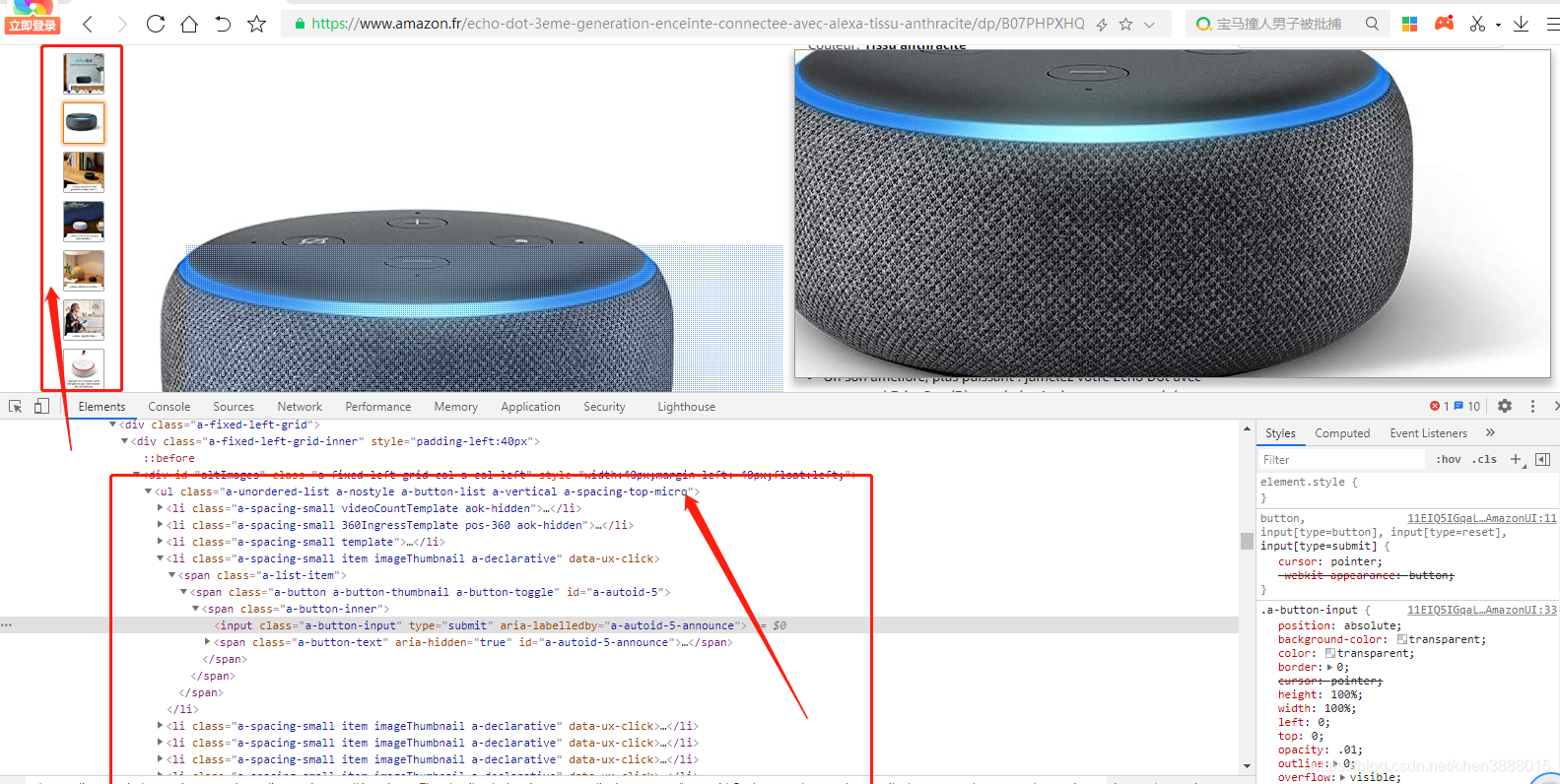This screenshot has width=1560, height=784.
Task: Switch to the Performance tab
Action: (378, 407)
